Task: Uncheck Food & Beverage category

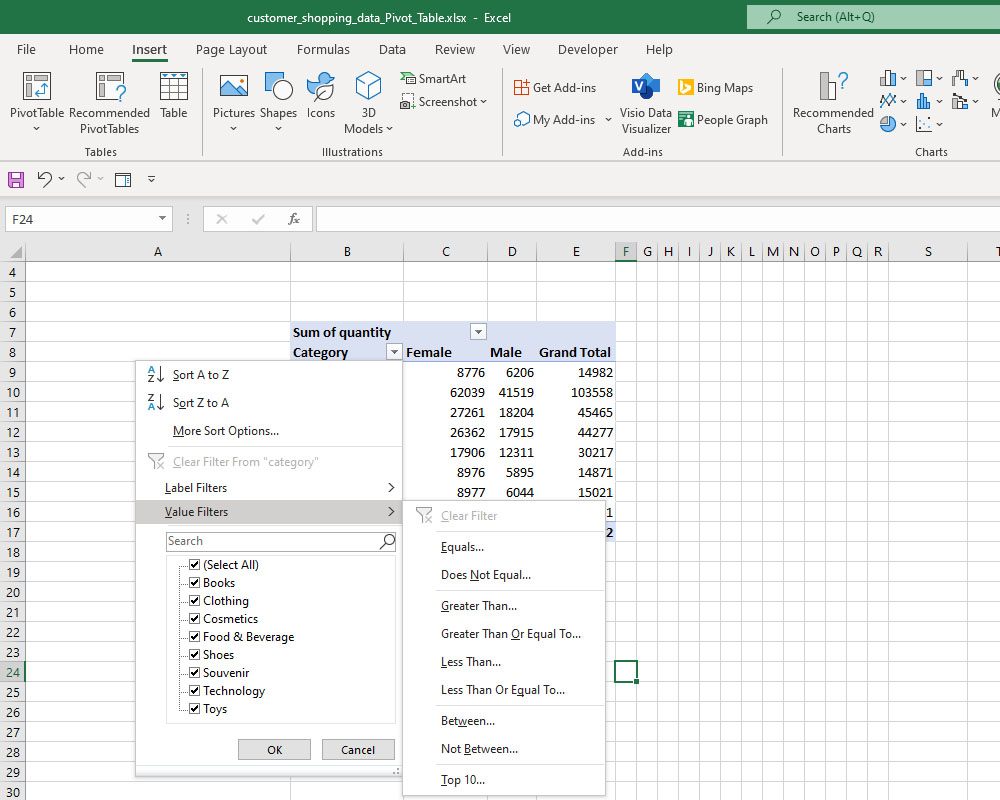Action: [x=195, y=636]
